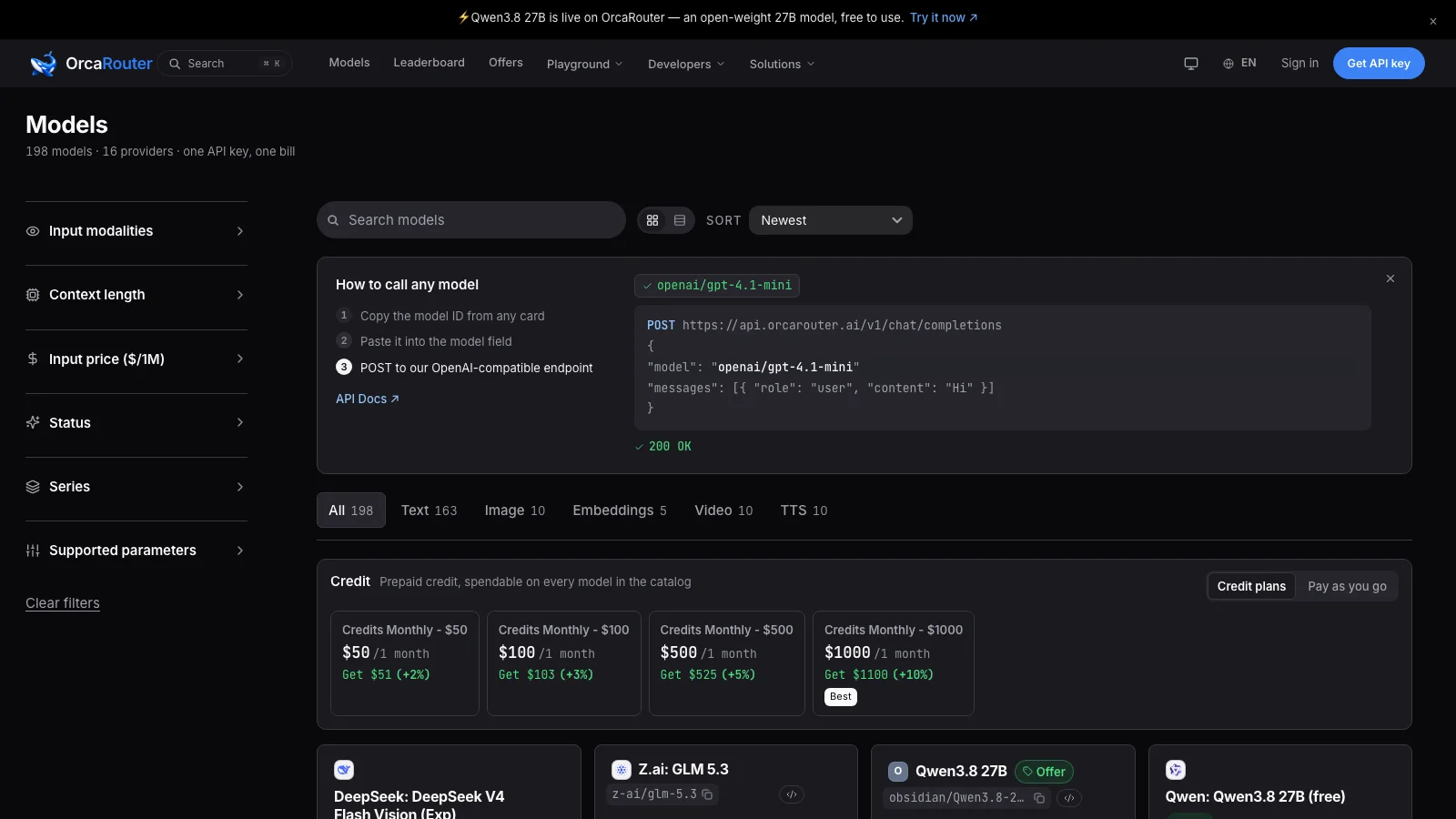Click the header Search box

click(225, 64)
